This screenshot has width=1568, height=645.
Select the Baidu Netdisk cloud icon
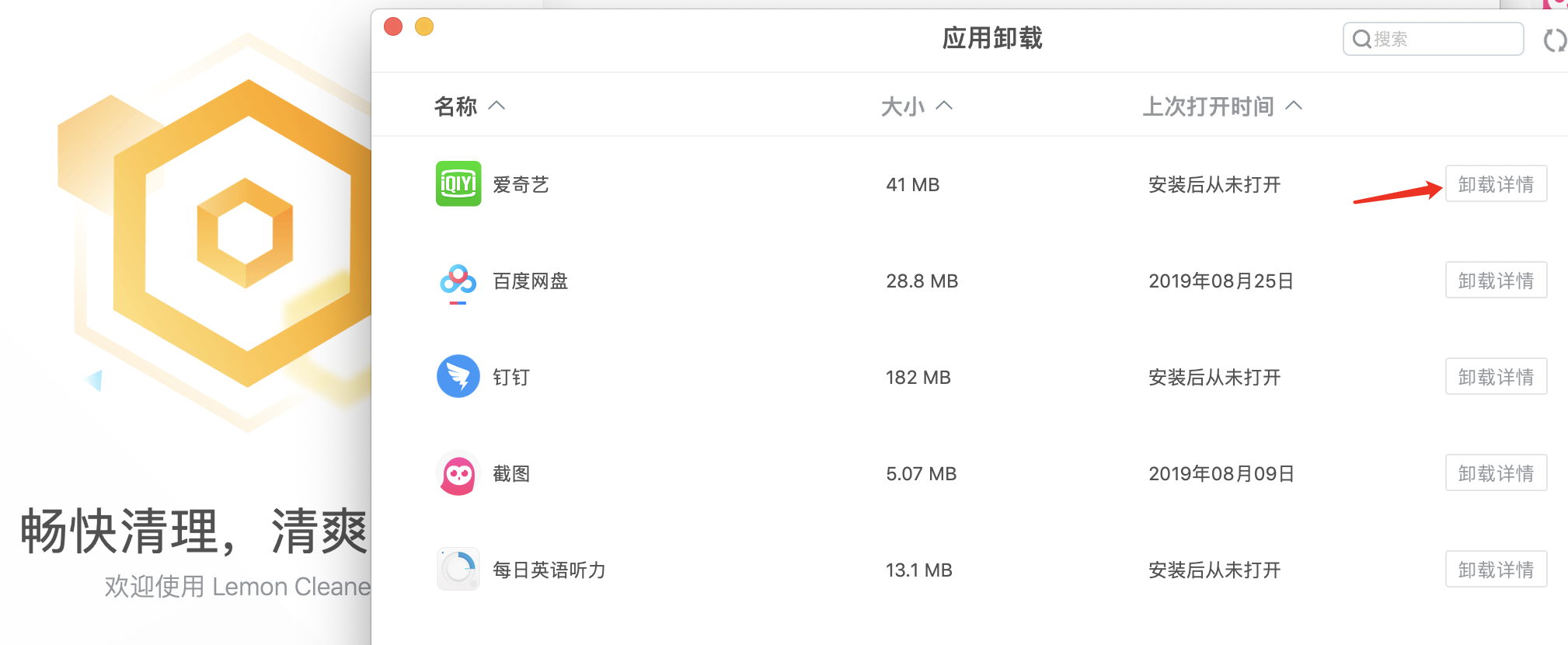point(458,281)
